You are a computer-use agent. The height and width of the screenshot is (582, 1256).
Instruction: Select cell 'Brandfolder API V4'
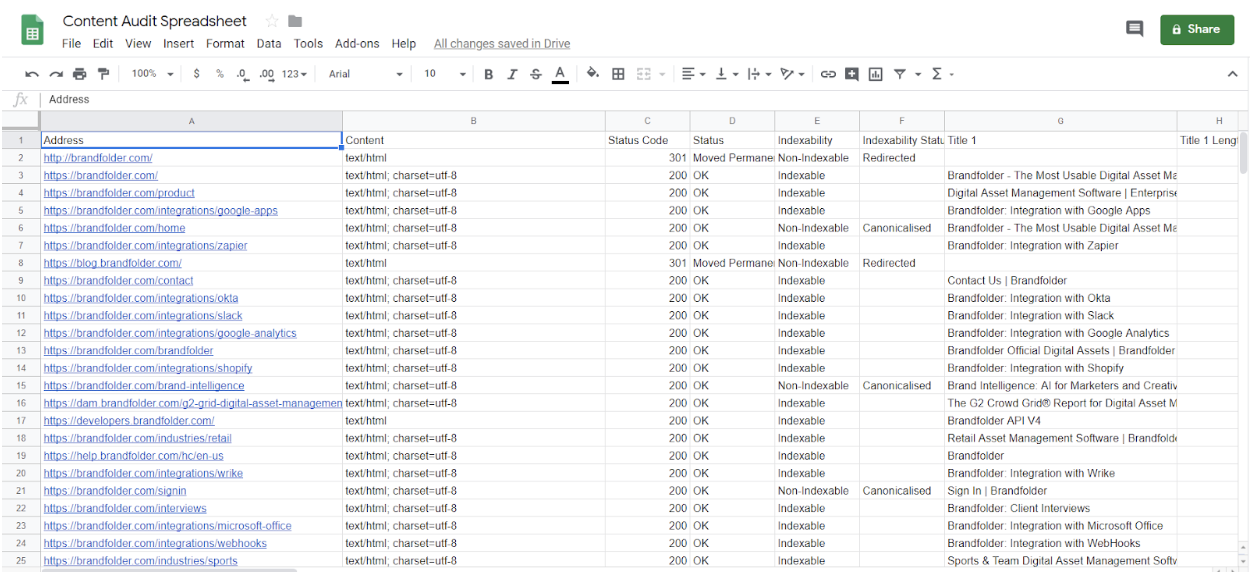coord(1061,421)
